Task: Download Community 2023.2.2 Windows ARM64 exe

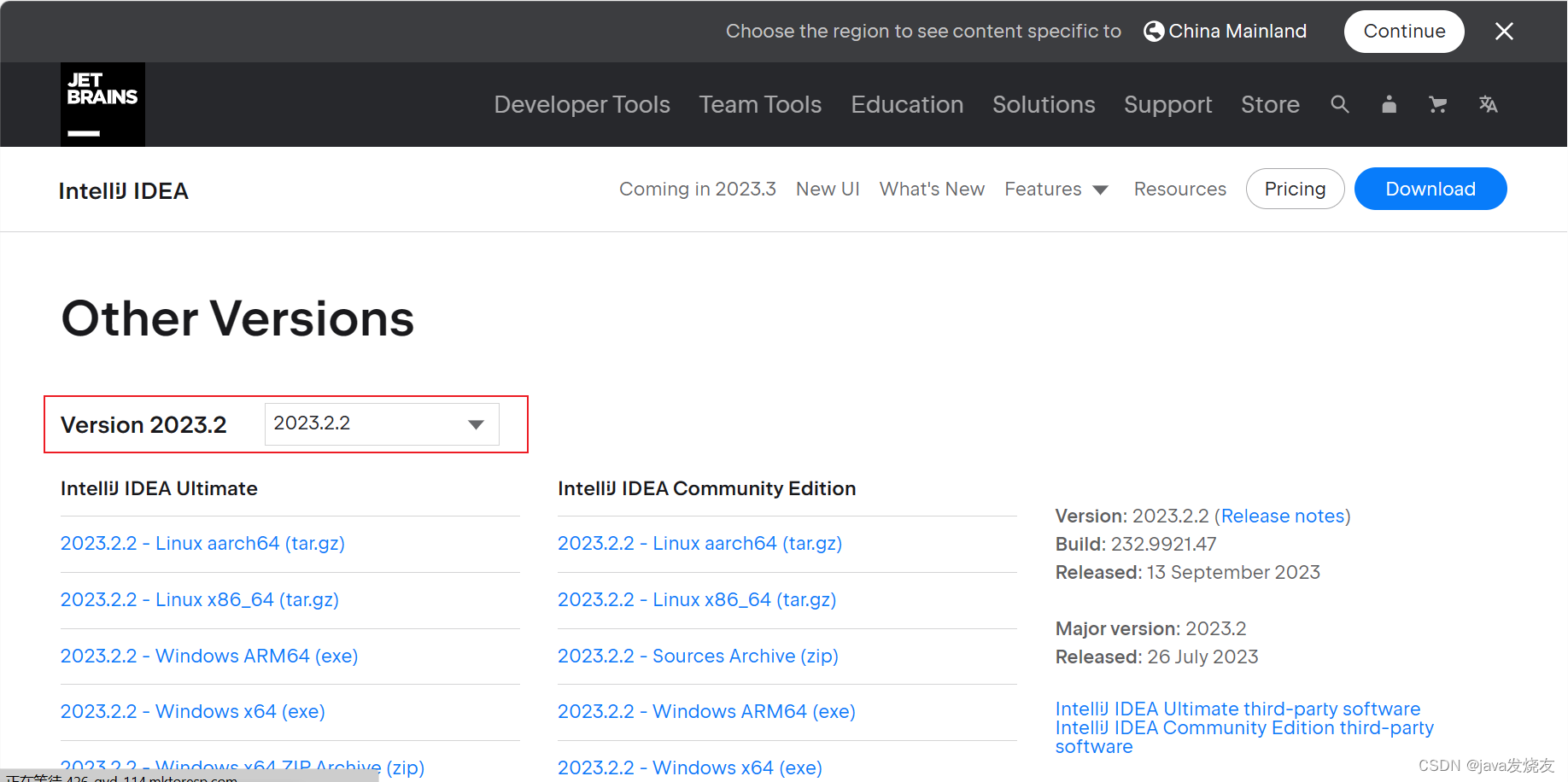Action: [x=706, y=711]
